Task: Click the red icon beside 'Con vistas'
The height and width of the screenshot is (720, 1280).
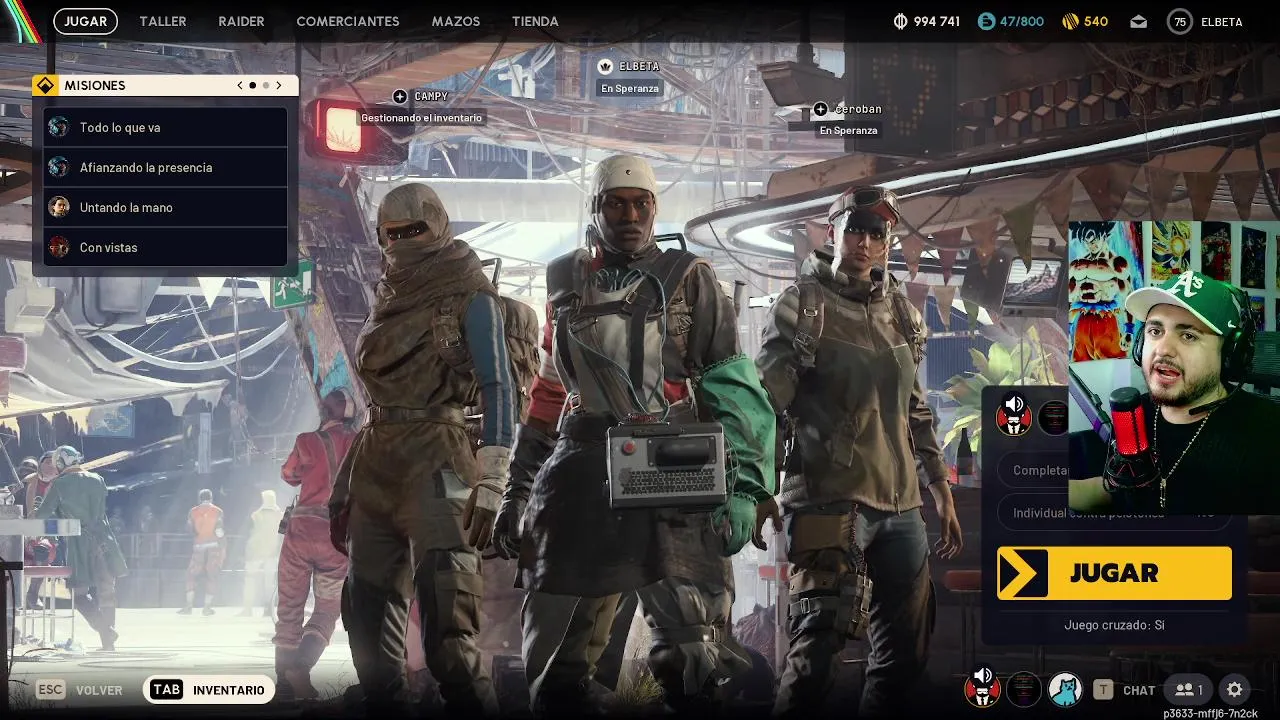Action: point(59,247)
